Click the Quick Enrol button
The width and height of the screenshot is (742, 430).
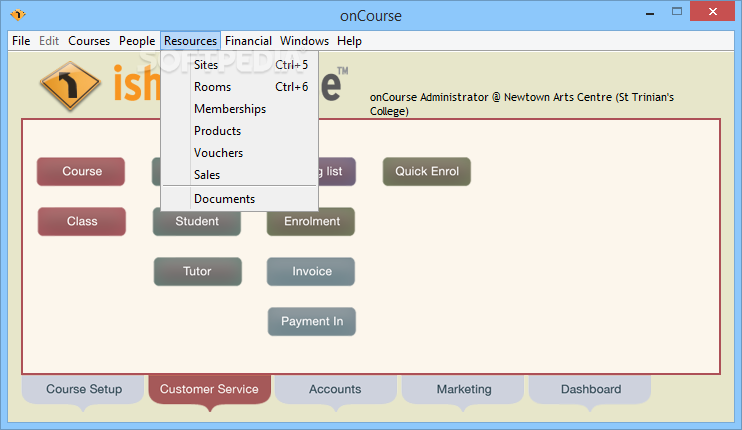point(427,171)
